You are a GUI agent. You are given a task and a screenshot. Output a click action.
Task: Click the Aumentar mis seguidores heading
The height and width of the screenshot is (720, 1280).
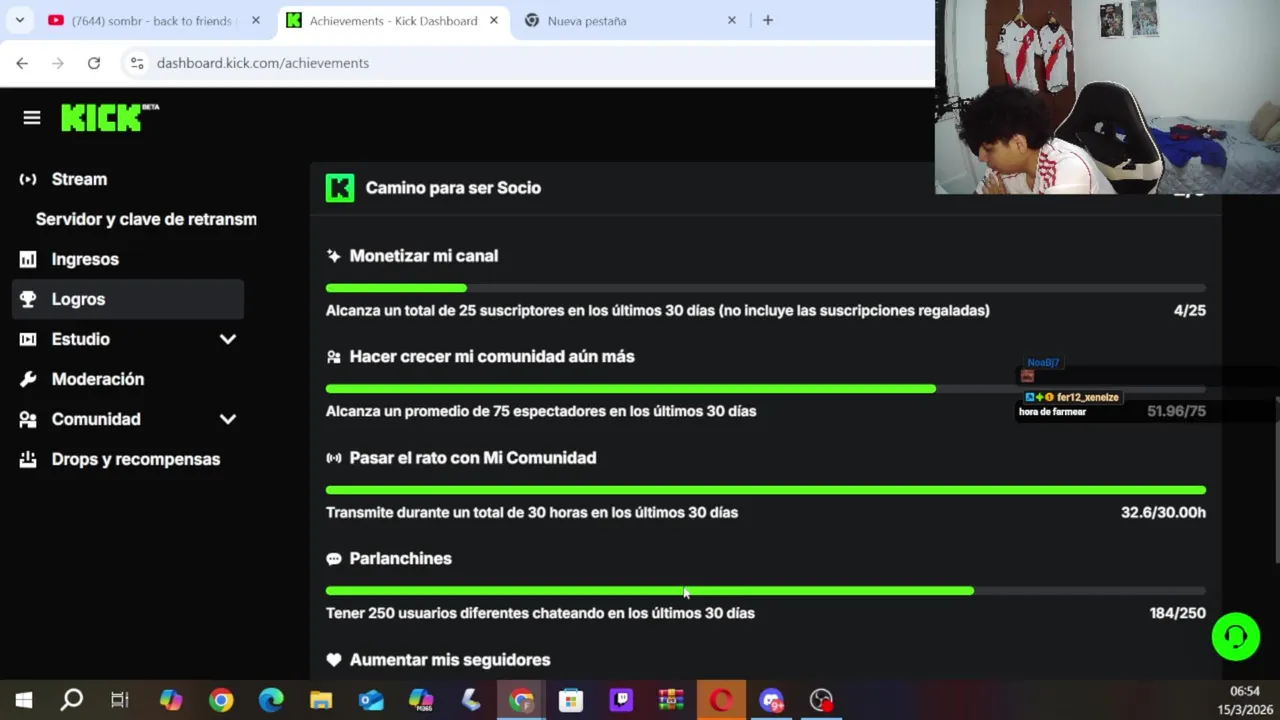(x=450, y=660)
